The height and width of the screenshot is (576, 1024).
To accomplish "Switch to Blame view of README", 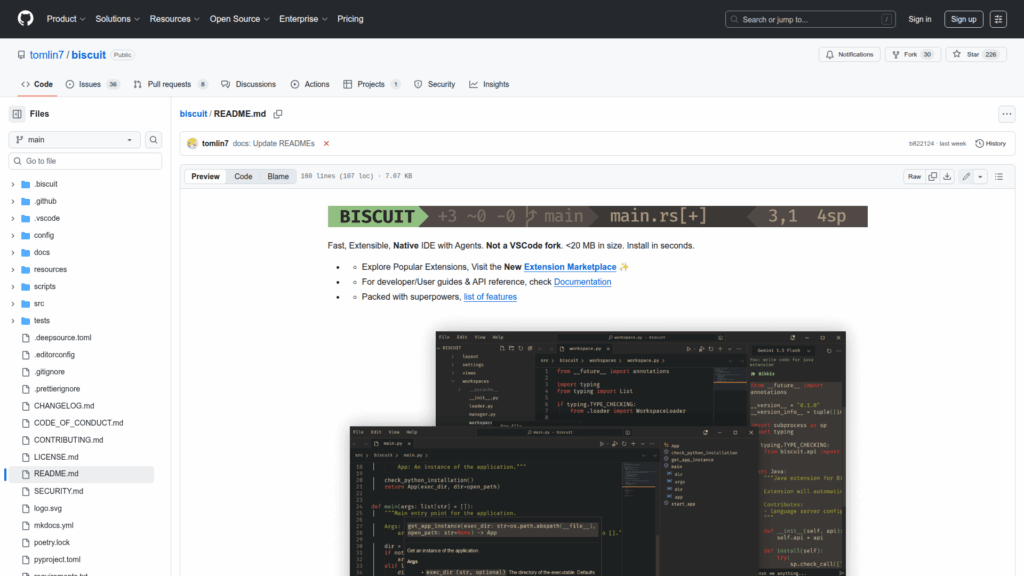I will pos(278,176).
